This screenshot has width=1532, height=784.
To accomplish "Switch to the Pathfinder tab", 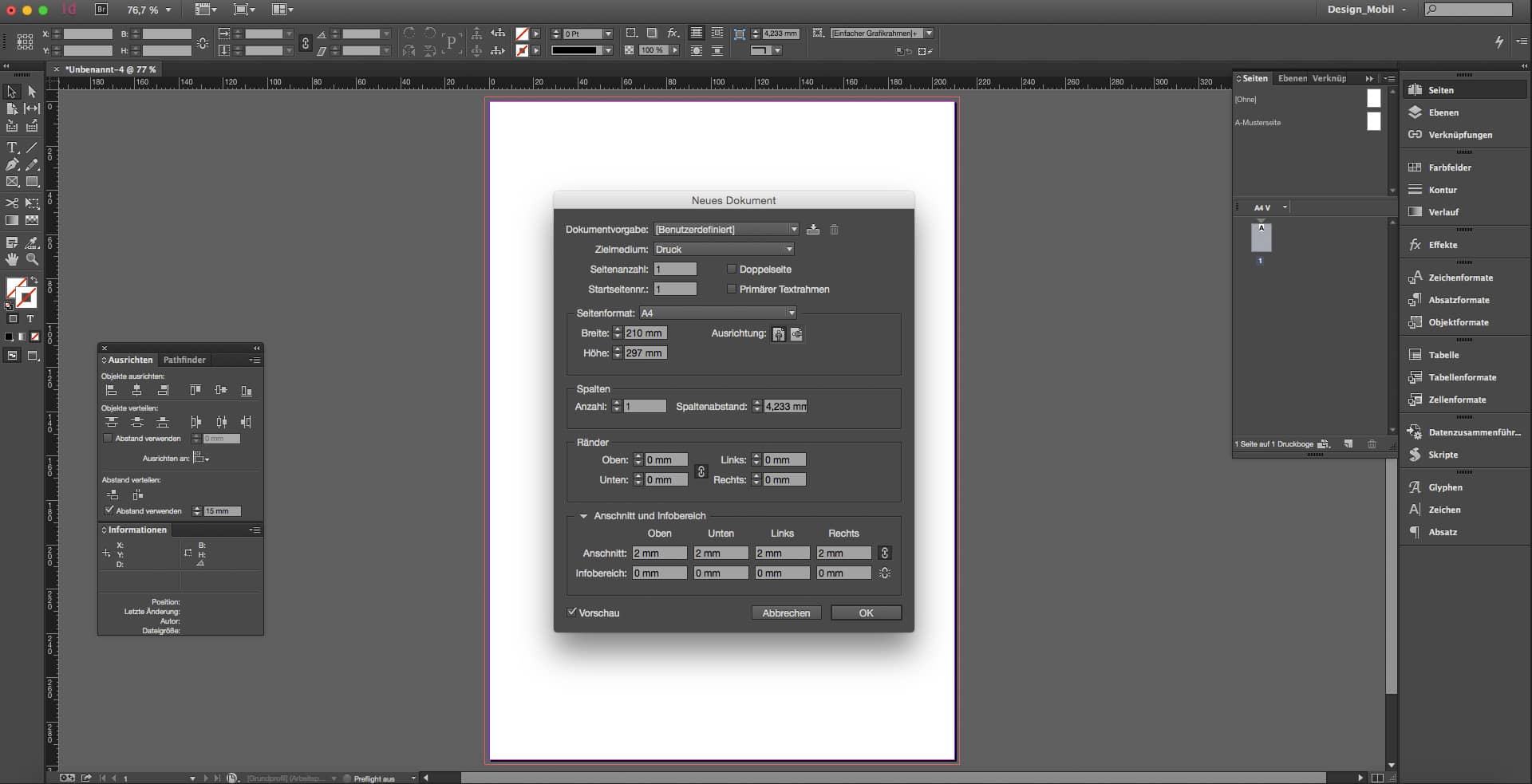I will tap(184, 360).
